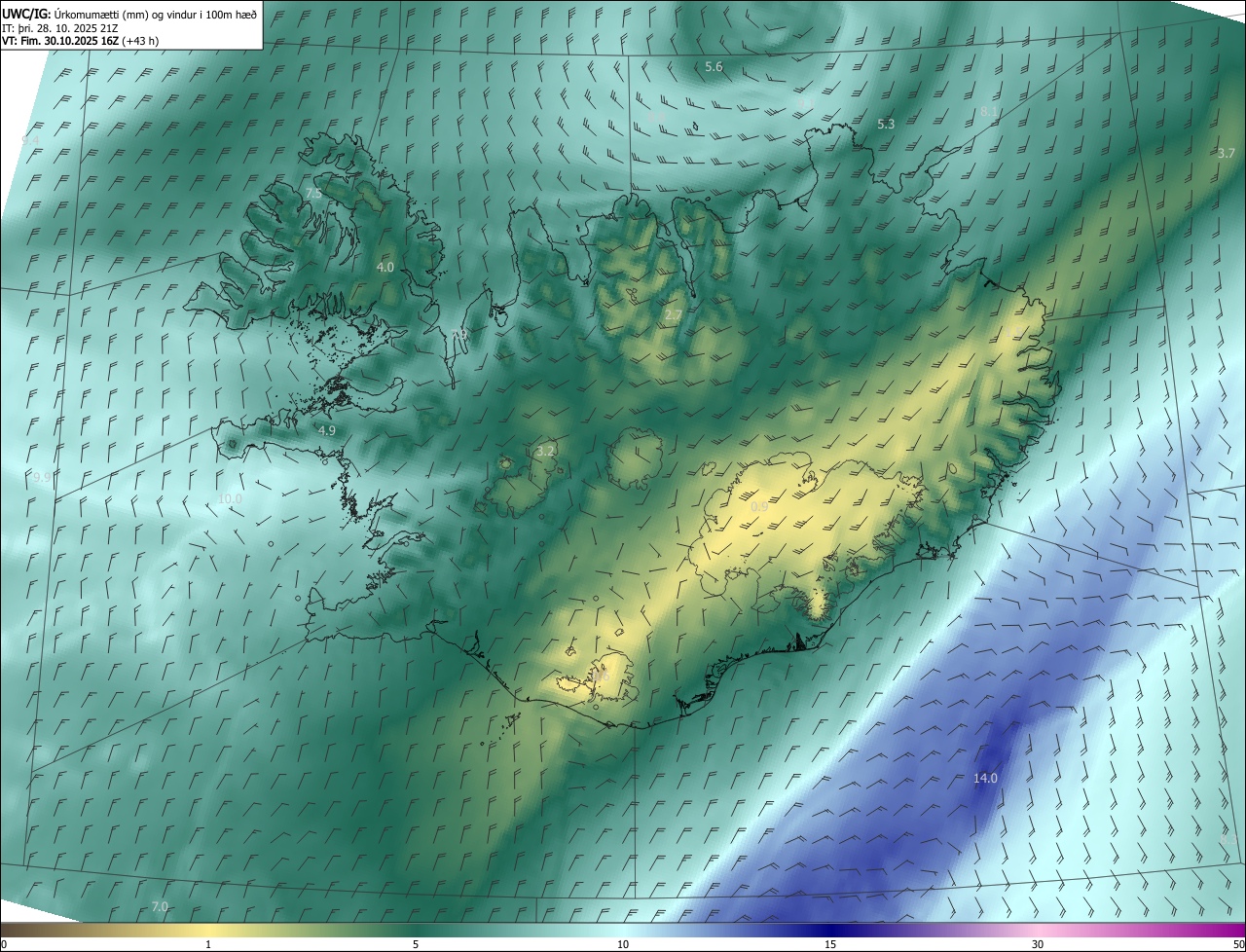Click the color scale tick label 5
1246x952 pixels.
tap(416, 944)
